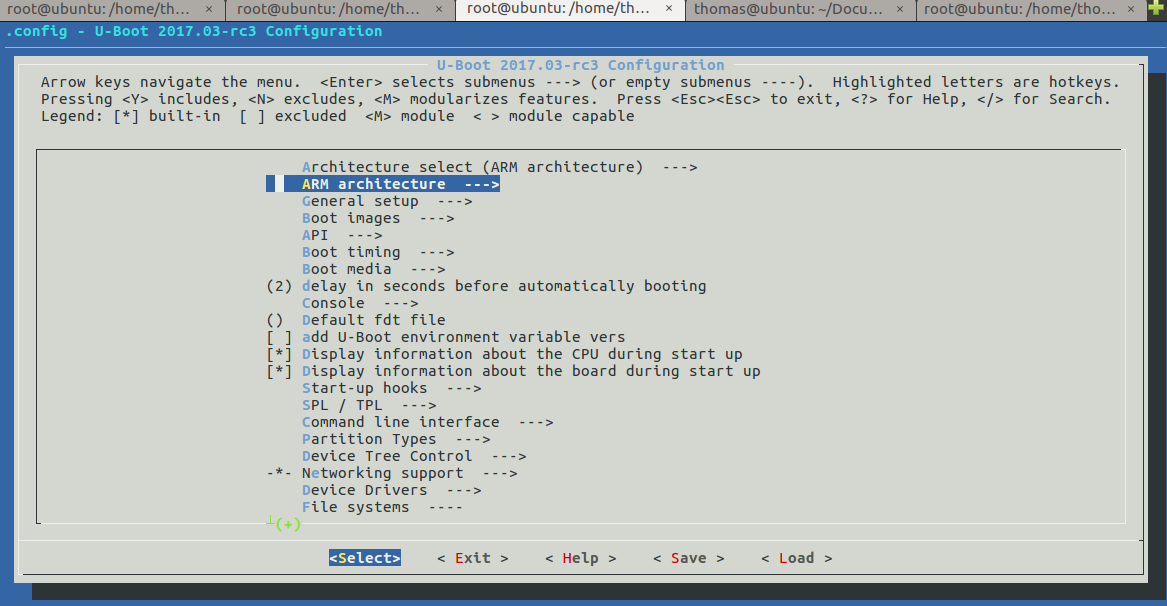
Task: Click the (+) scroll-more indicator
Action: [x=288, y=524]
